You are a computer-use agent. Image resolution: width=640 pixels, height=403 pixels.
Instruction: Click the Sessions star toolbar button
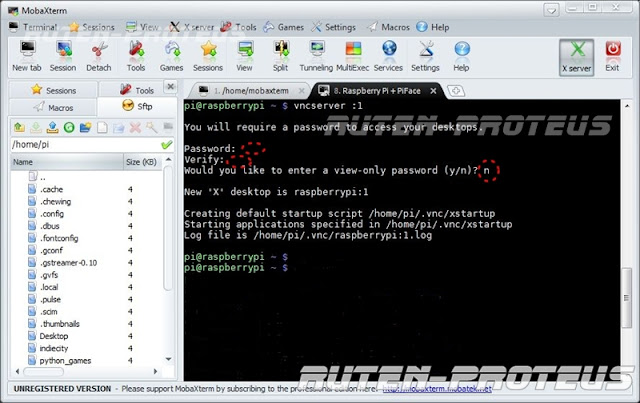click(208, 57)
